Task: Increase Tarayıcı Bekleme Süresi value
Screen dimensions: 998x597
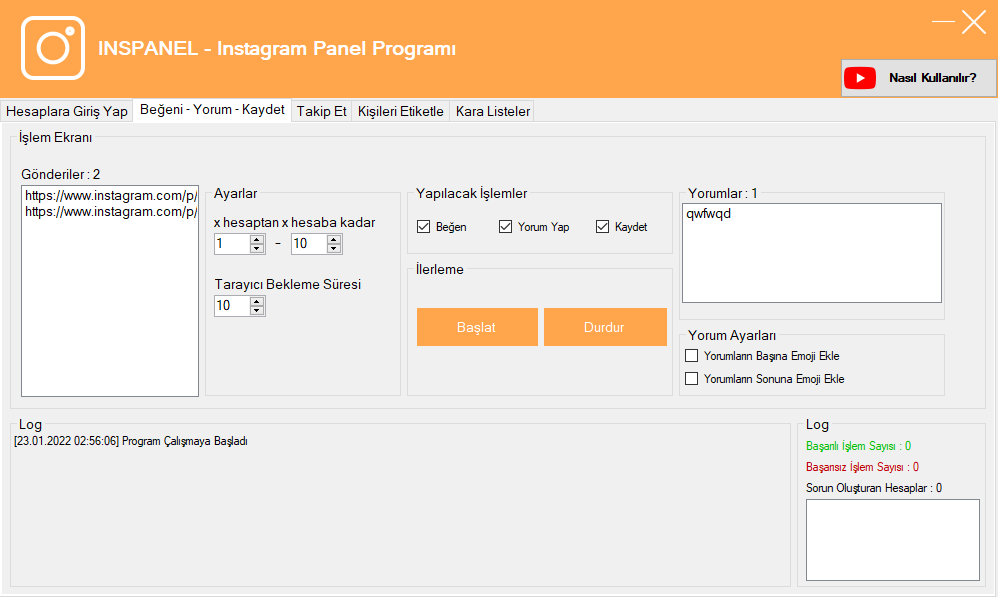Action: point(257,301)
